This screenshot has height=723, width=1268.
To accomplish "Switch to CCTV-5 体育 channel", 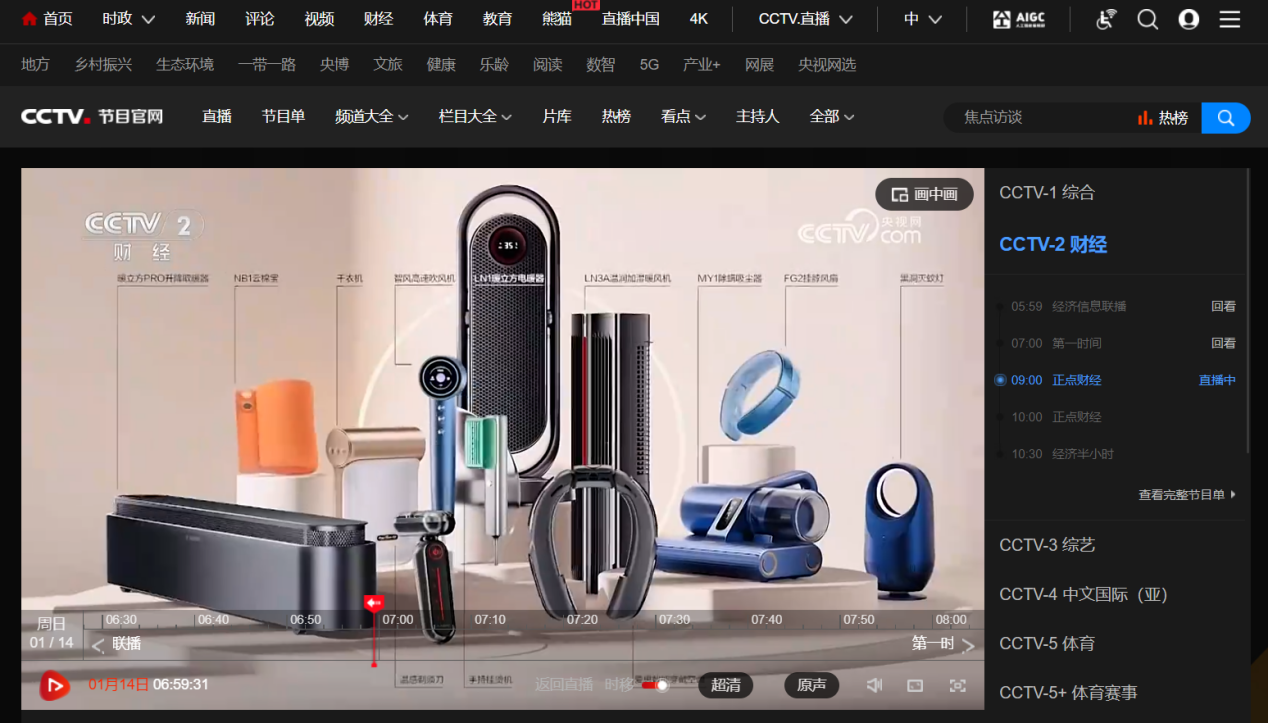I will click(1047, 644).
